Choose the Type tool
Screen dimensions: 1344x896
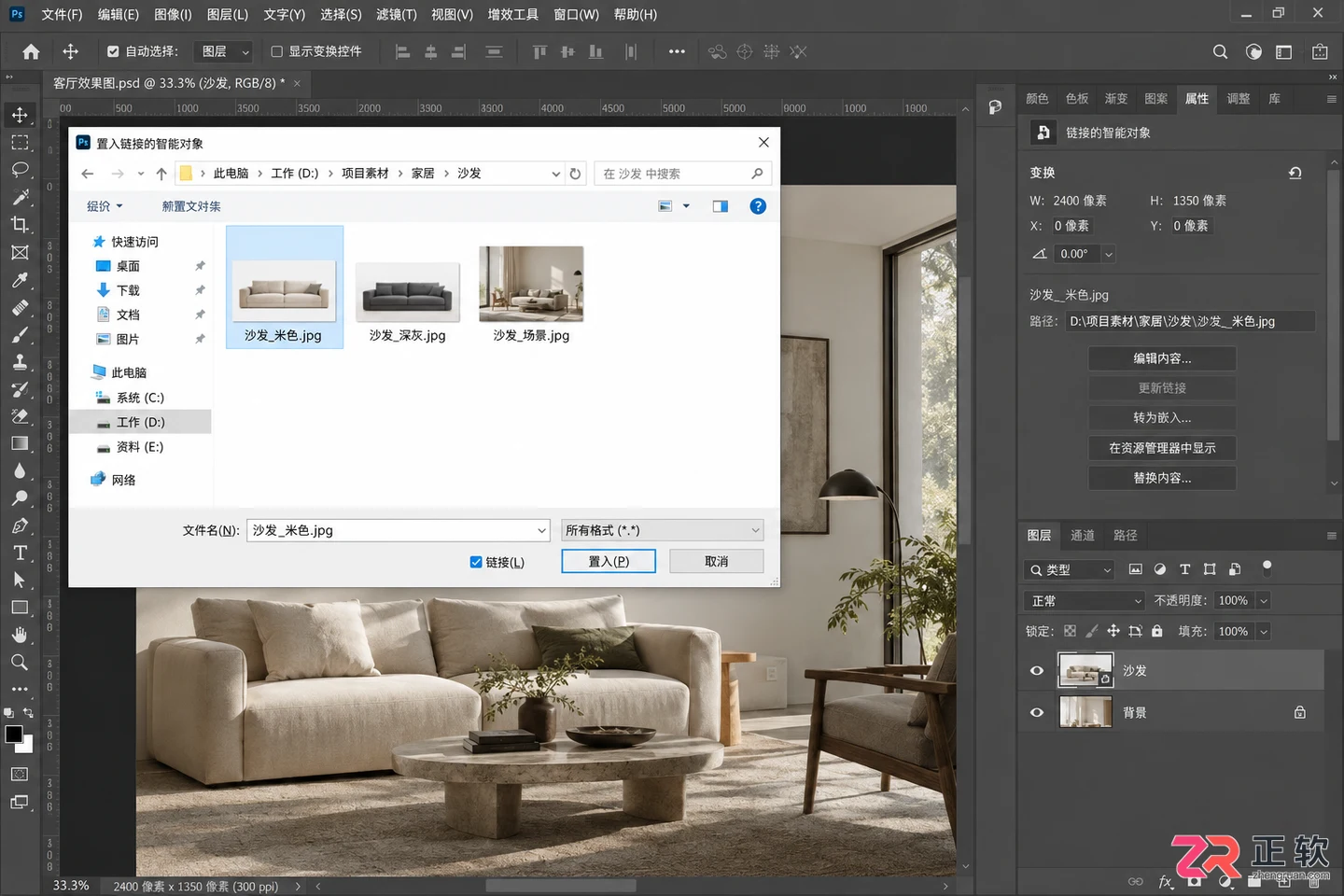click(x=20, y=553)
